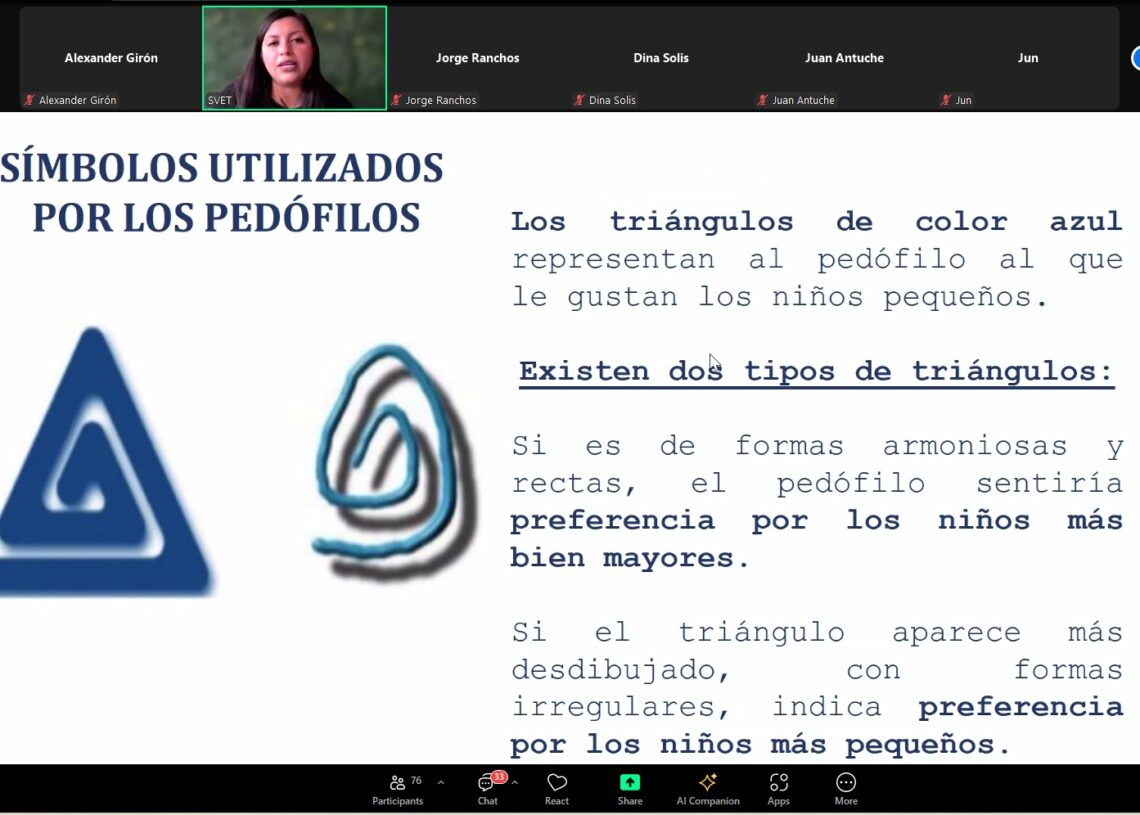1140x815 pixels.
Task: Select the SVET speaker video tile
Action: coord(294,57)
